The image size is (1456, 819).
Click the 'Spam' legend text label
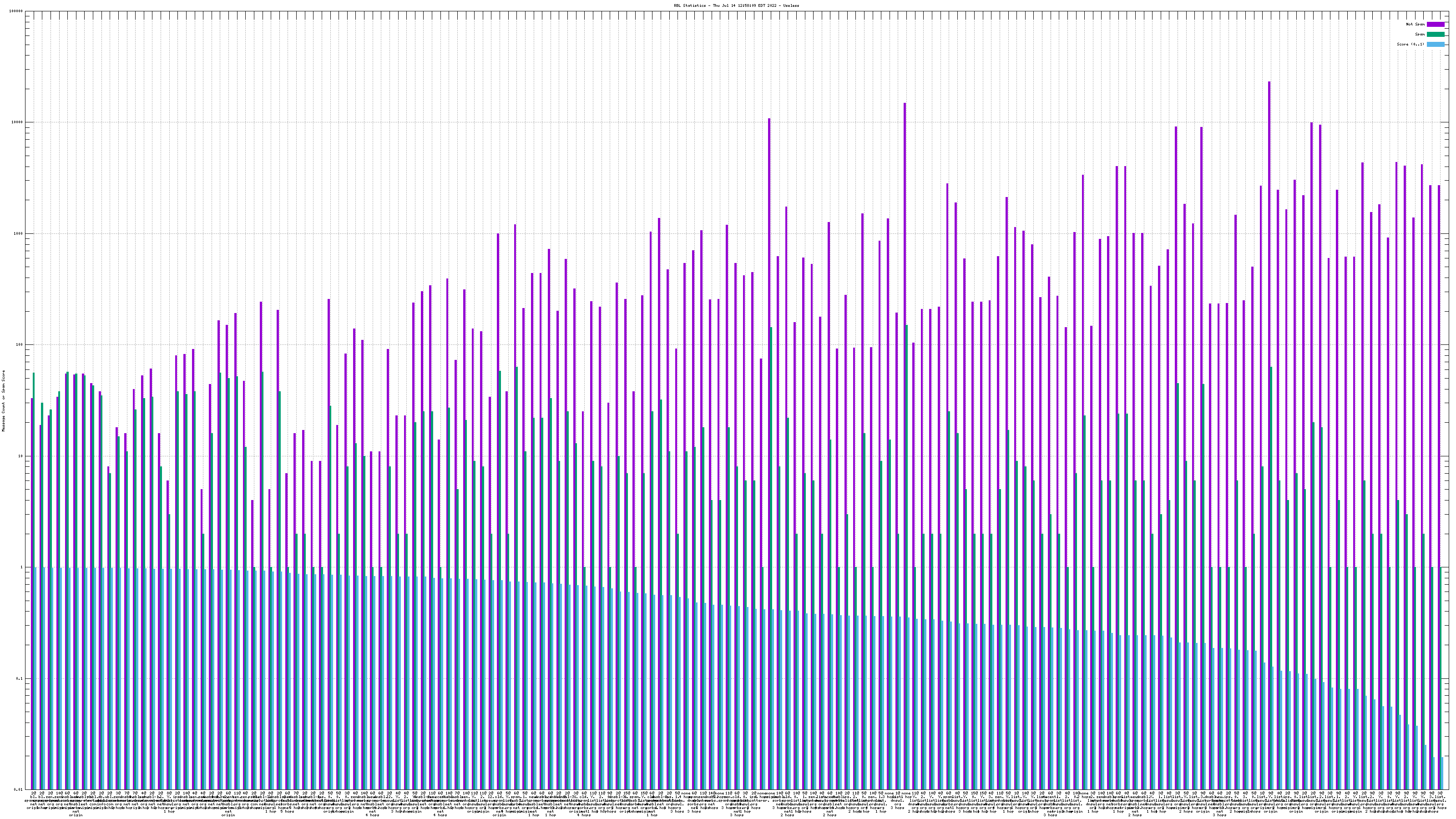pyautogui.click(x=1420, y=35)
